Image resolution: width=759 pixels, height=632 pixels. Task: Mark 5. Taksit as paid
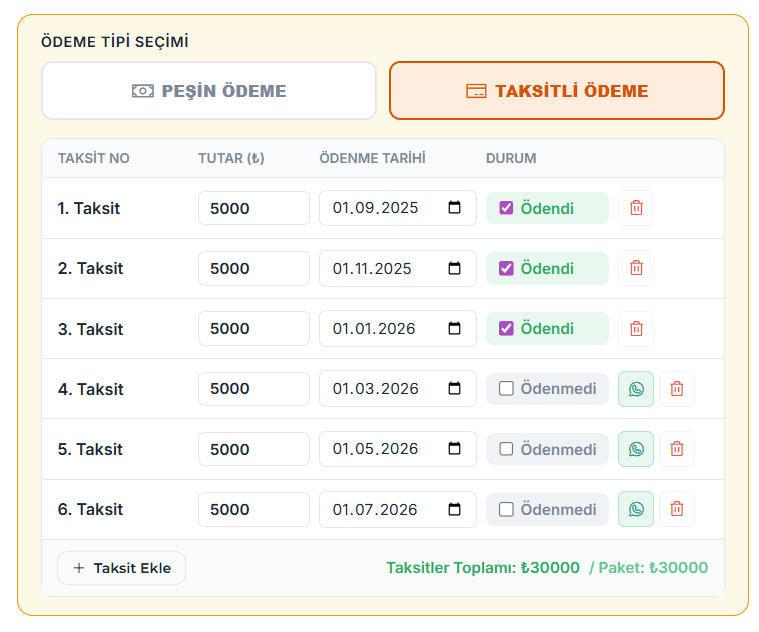(506, 449)
